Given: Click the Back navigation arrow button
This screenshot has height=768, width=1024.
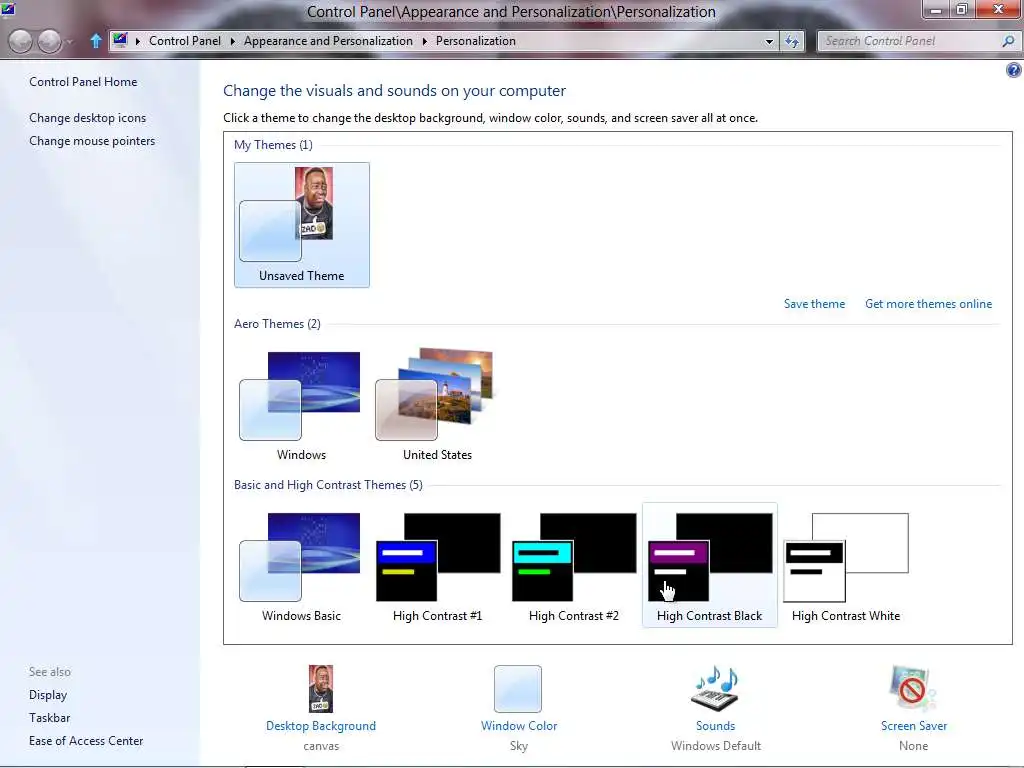Looking at the screenshot, I should [20, 41].
